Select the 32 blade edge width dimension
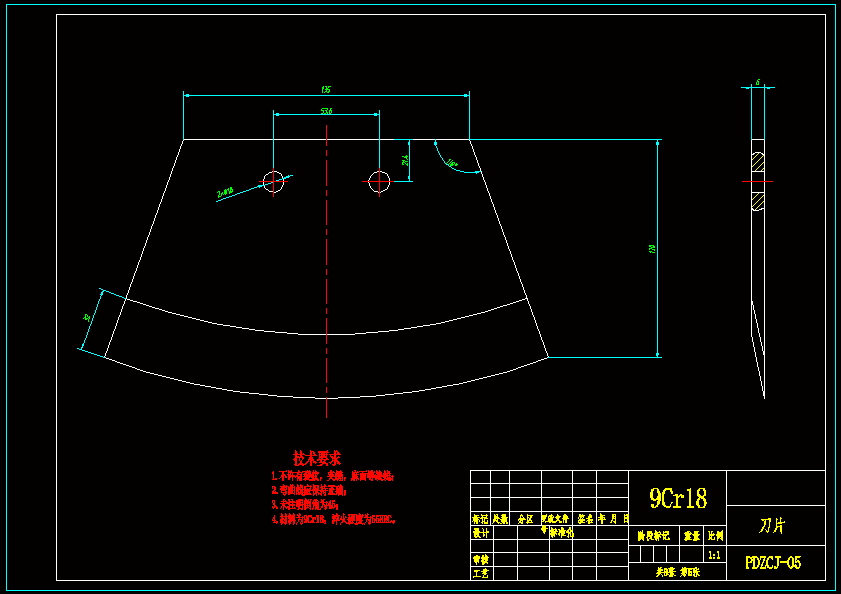Screen dimensions: 841x594 pyautogui.click(x=87, y=318)
